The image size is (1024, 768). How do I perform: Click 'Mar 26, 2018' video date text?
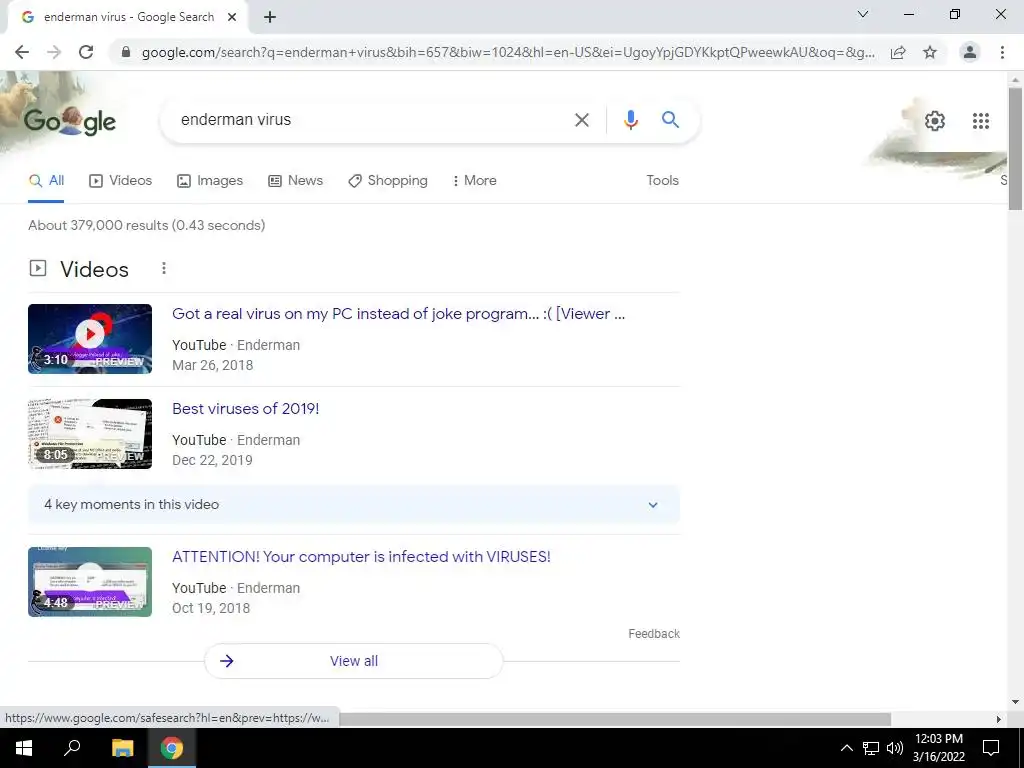pos(213,365)
